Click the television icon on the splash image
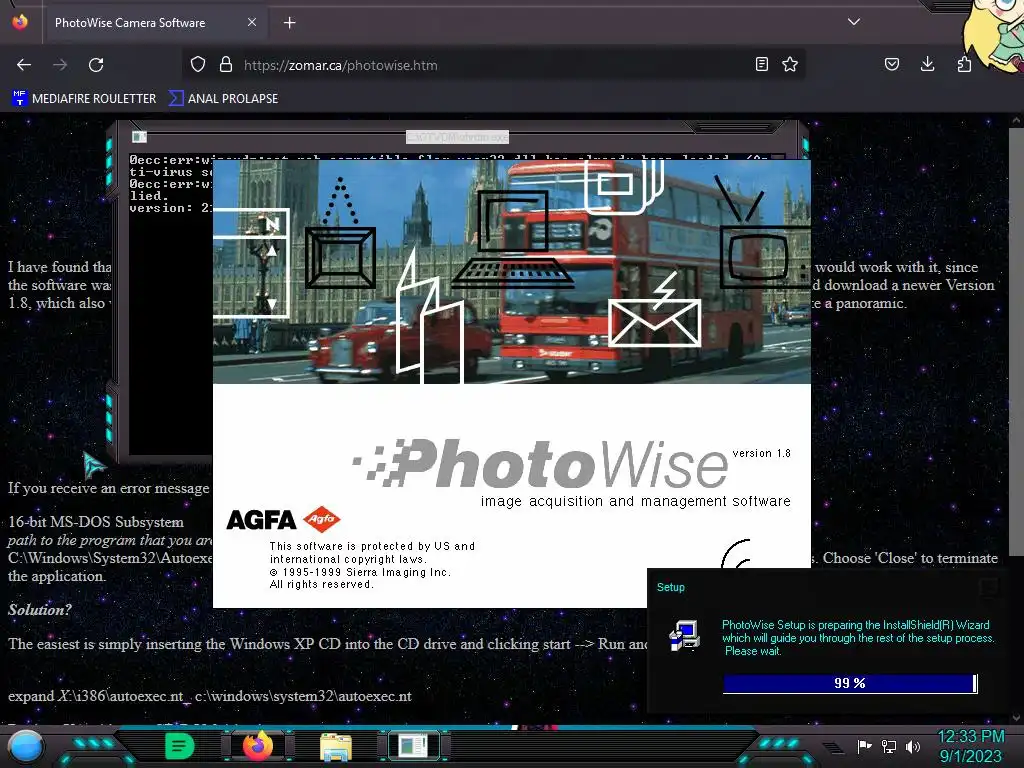Image resolution: width=1024 pixels, height=768 pixels. (764, 234)
